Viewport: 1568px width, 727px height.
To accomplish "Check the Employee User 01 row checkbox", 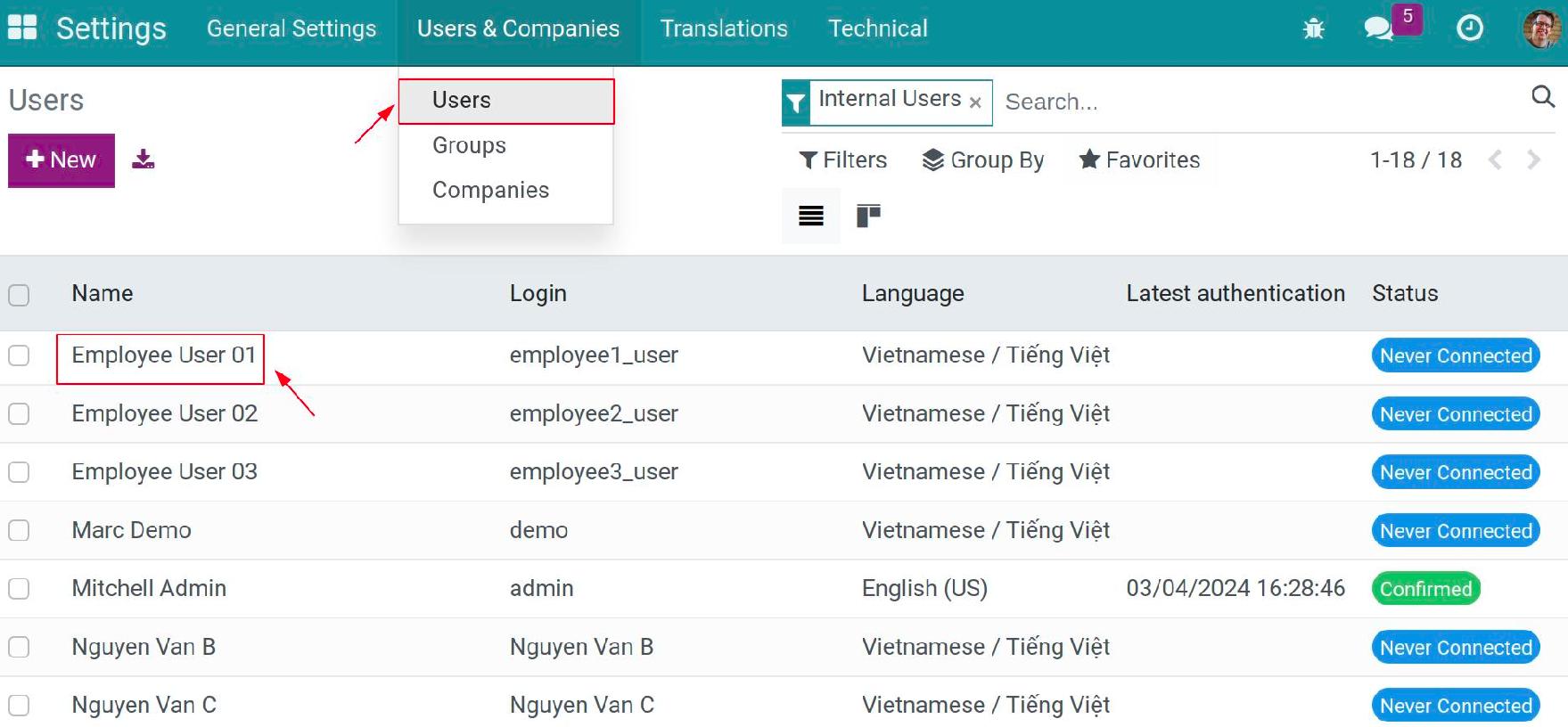I will pos(19,355).
